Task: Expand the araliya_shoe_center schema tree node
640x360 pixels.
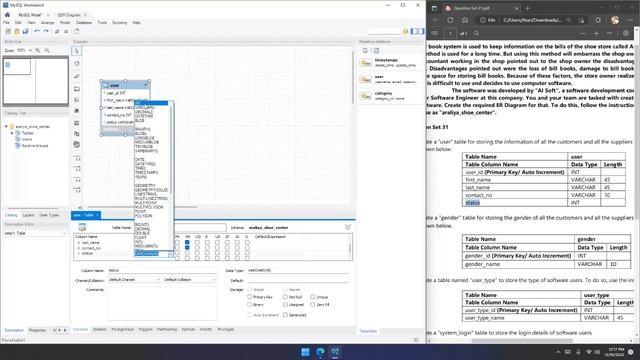Action: coord(6,127)
